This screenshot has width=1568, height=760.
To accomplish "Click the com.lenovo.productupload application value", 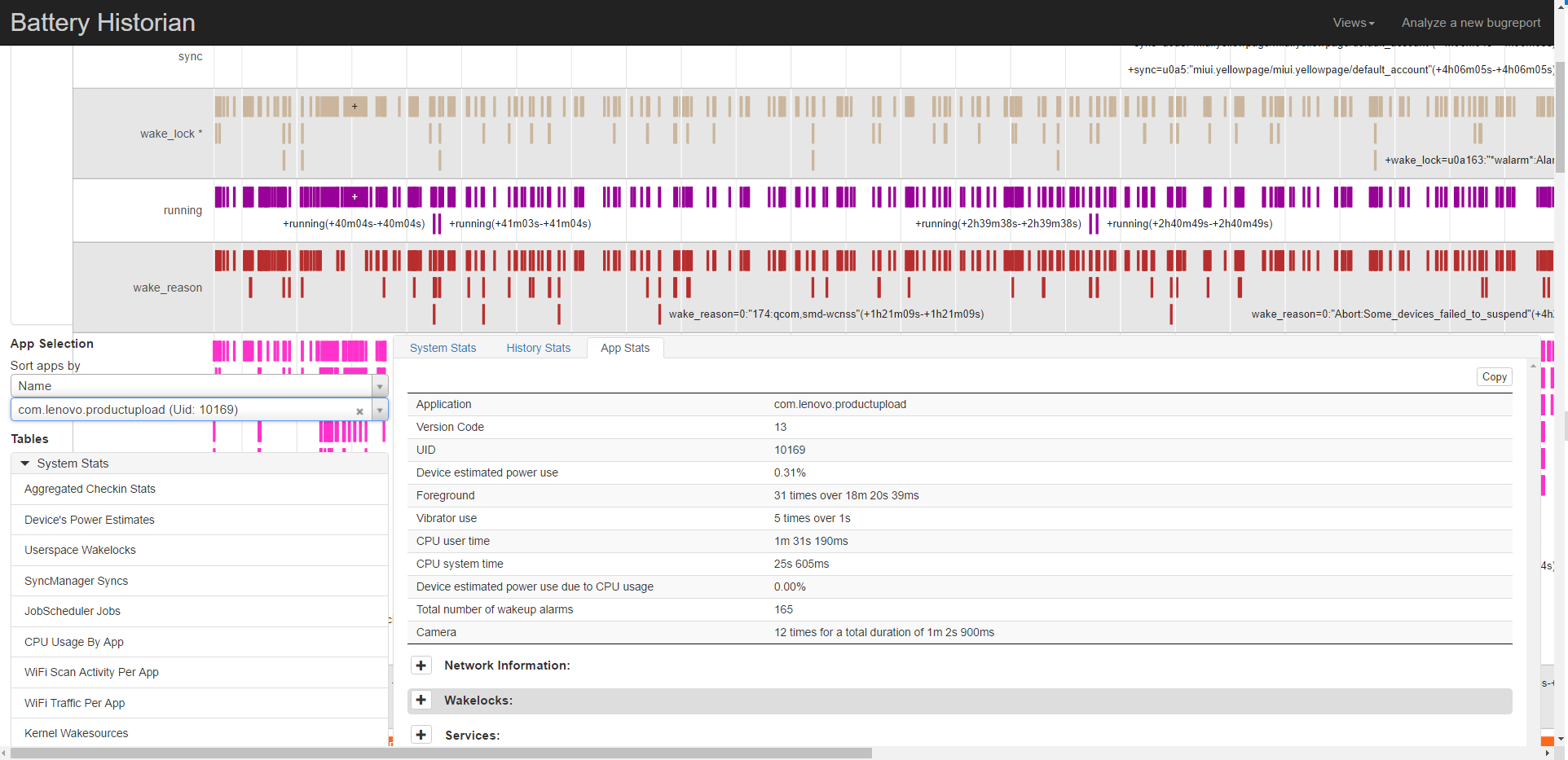I will 839,404.
